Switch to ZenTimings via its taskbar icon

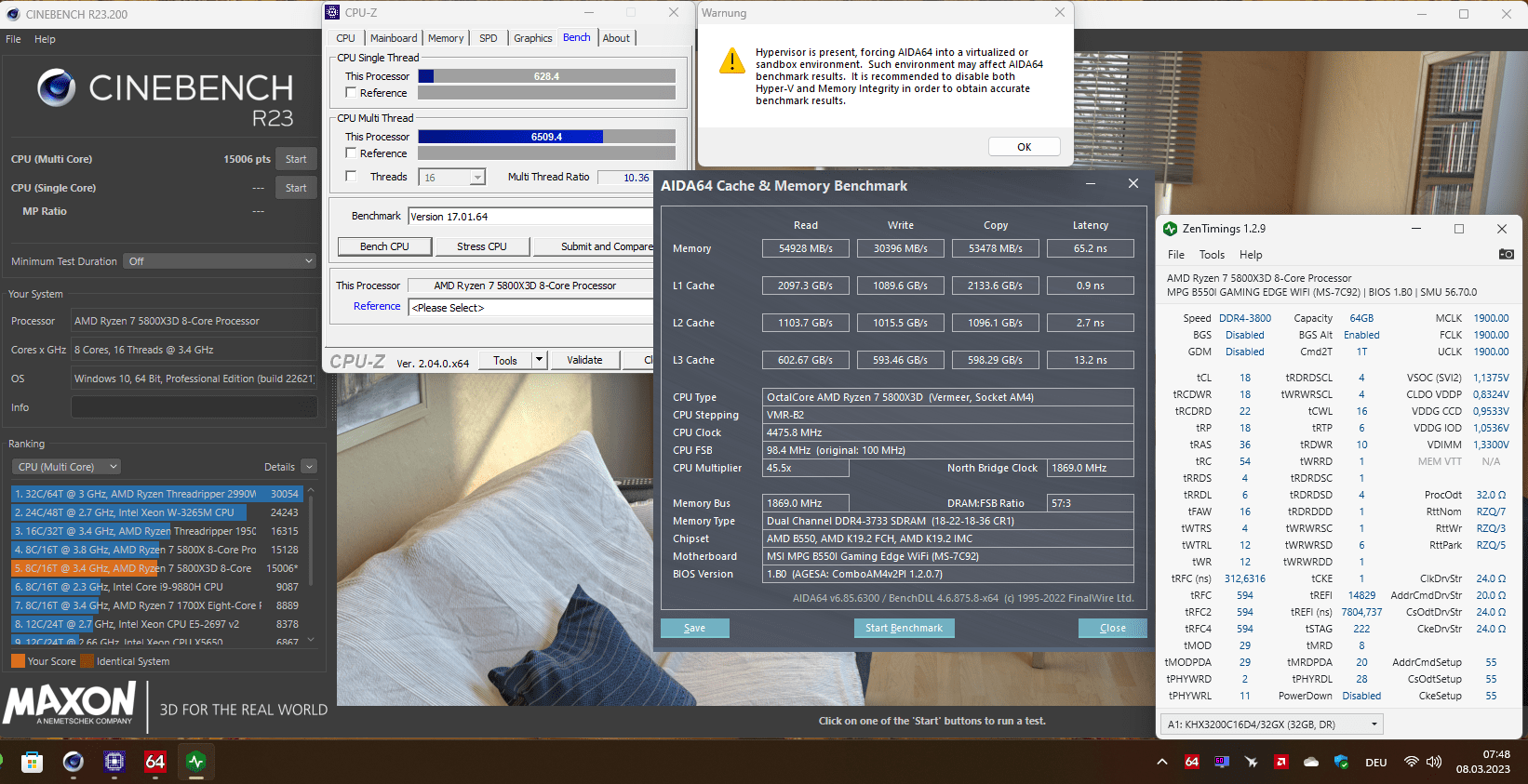pyautogui.click(x=195, y=763)
